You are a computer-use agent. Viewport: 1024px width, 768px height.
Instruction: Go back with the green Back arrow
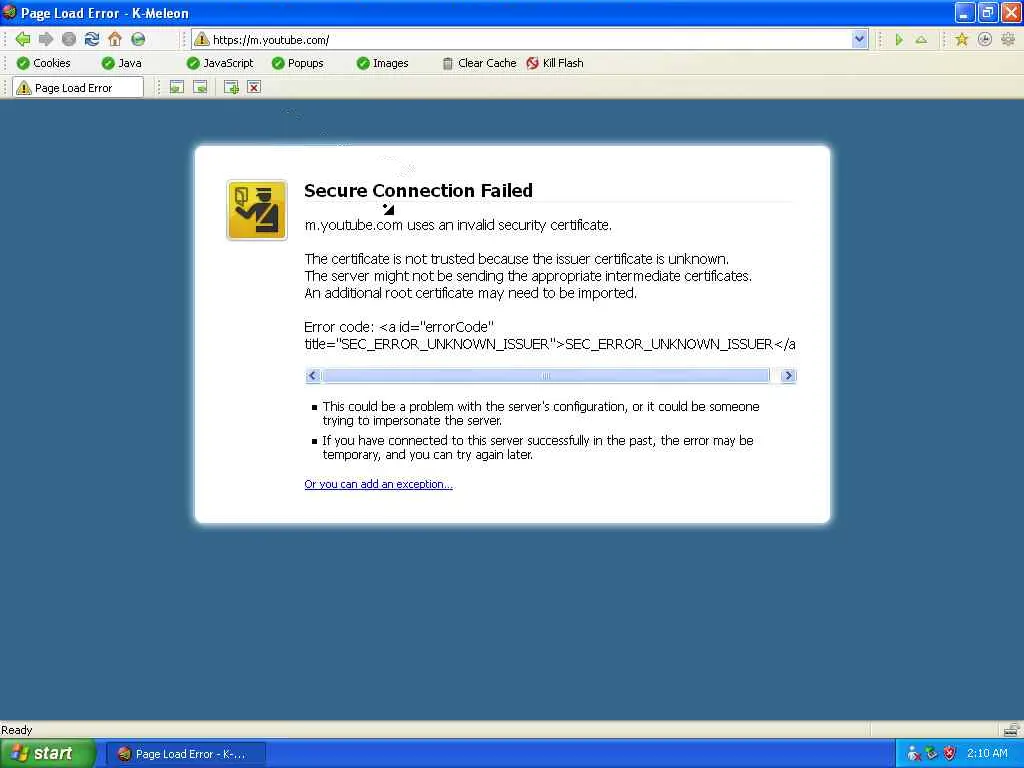pos(23,39)
